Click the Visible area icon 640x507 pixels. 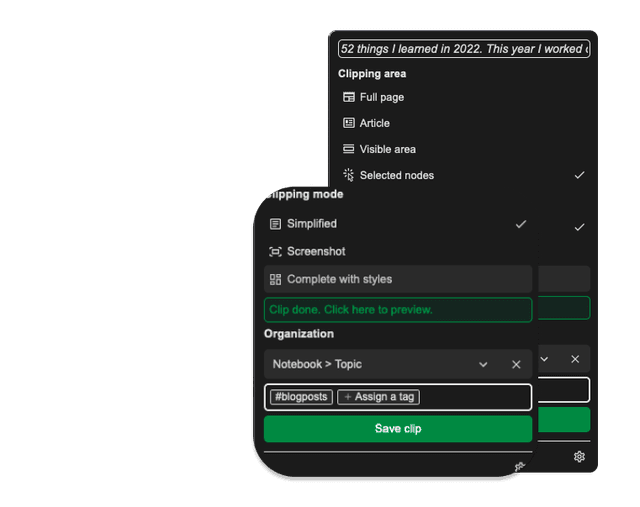(x=349, y=149)
